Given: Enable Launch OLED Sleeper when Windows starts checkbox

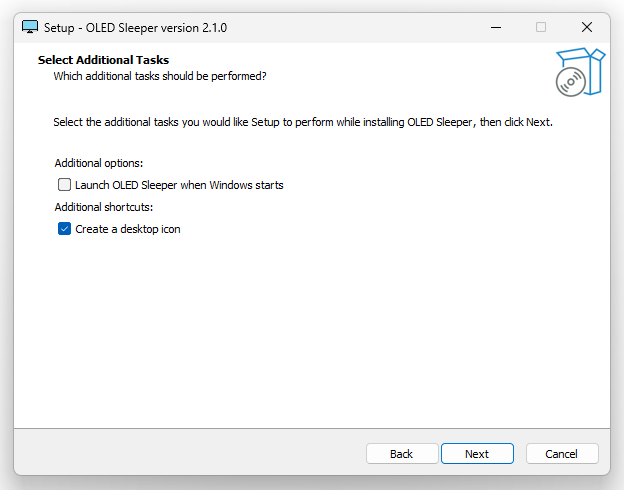Looking at the screenshot, I should point(65,185).
